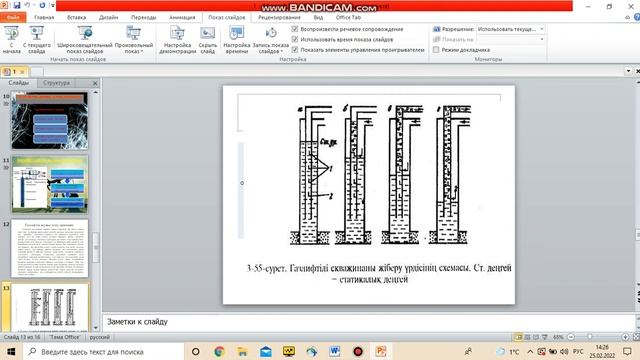
Task: Open File Explorer from the taskbar
Action: click(242, 351)
